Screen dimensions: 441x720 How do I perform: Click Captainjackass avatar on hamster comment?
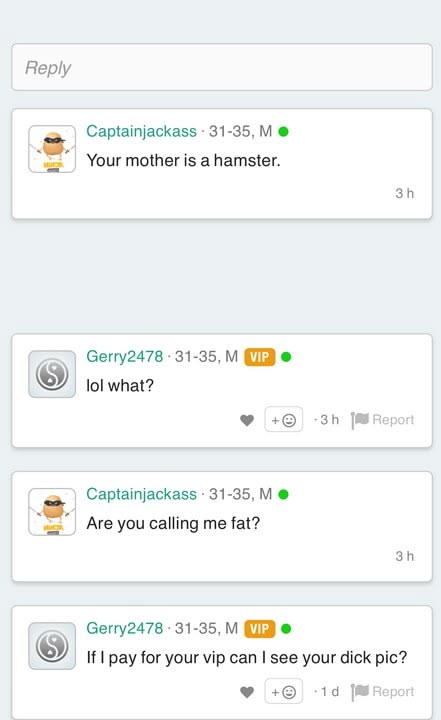tap(52, 149)
